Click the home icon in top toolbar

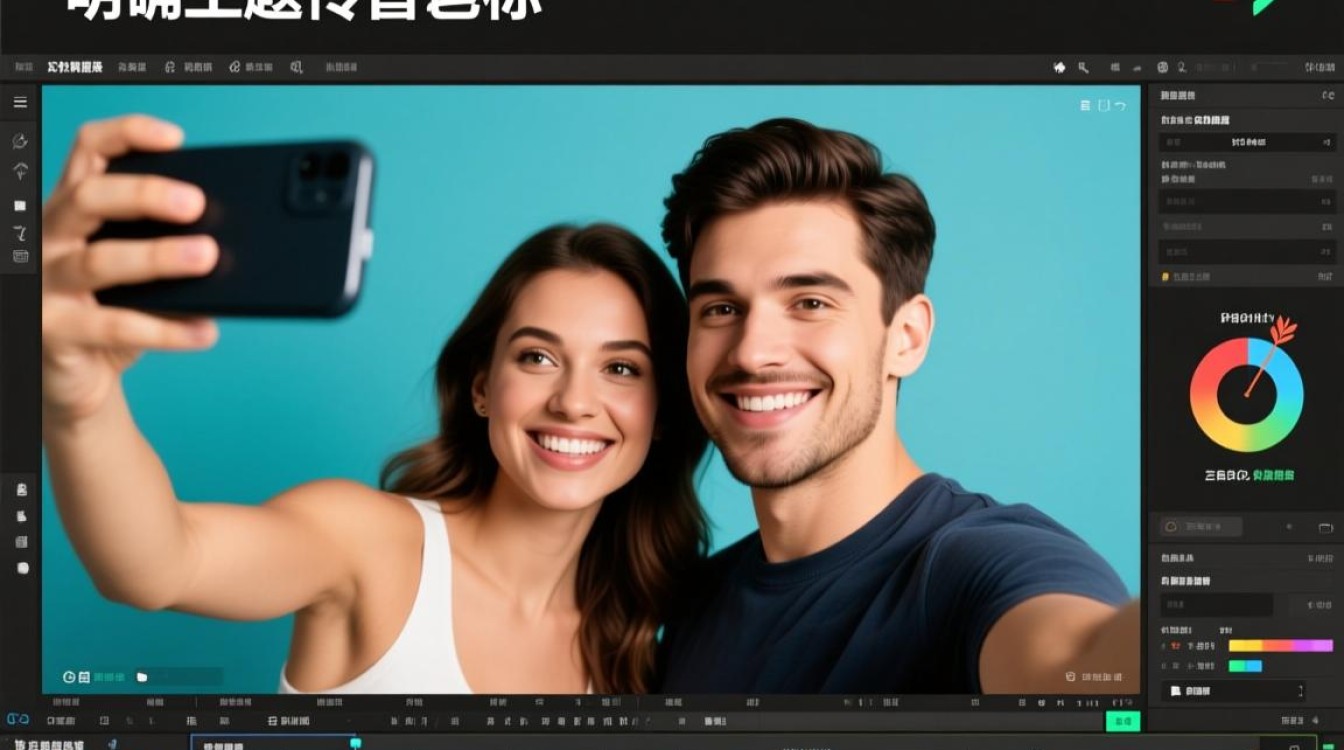pos(1060,68)
